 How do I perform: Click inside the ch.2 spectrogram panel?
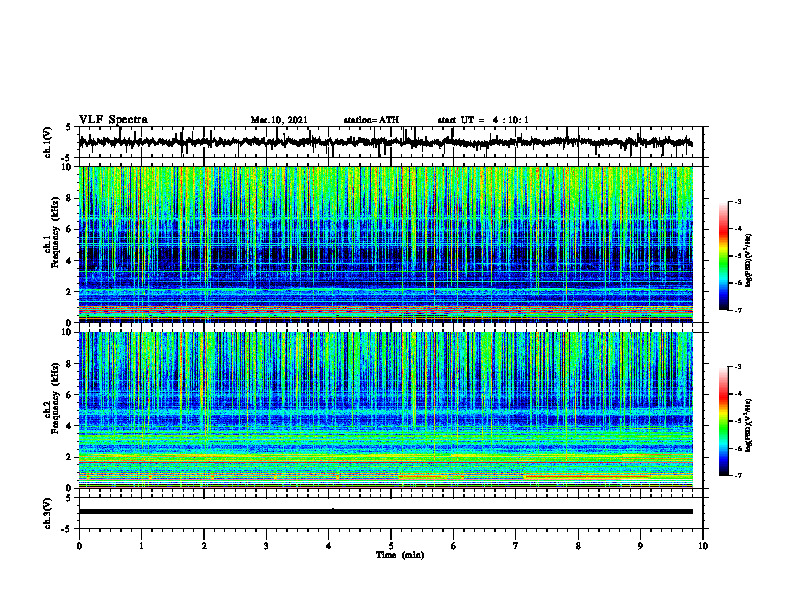pos(385,410)
